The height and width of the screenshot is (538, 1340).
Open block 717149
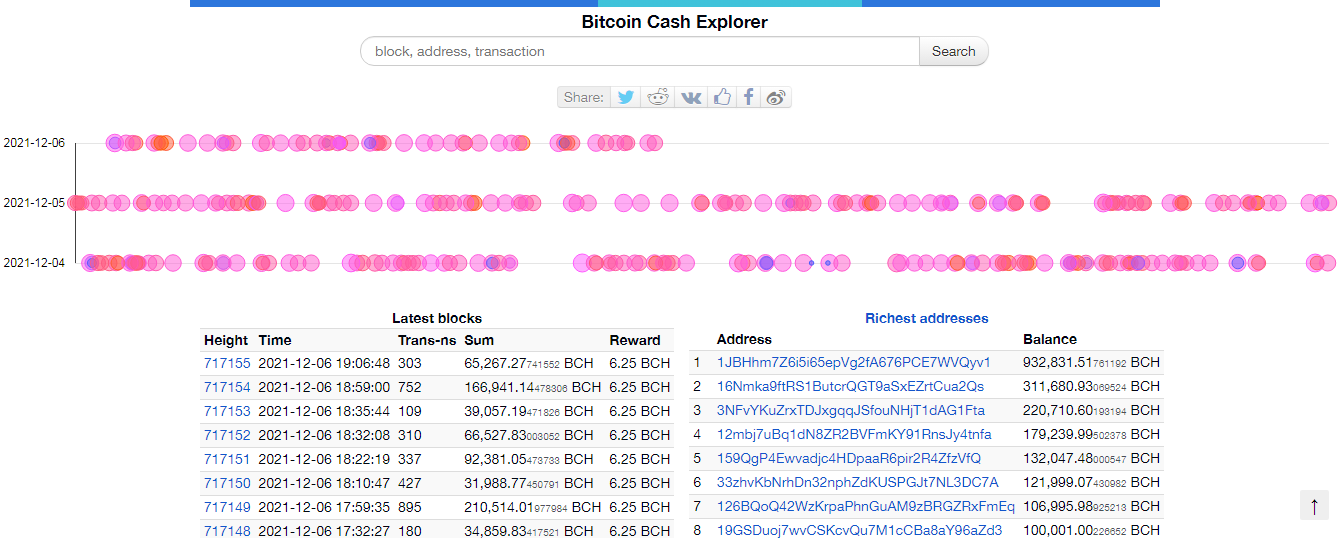227,507
